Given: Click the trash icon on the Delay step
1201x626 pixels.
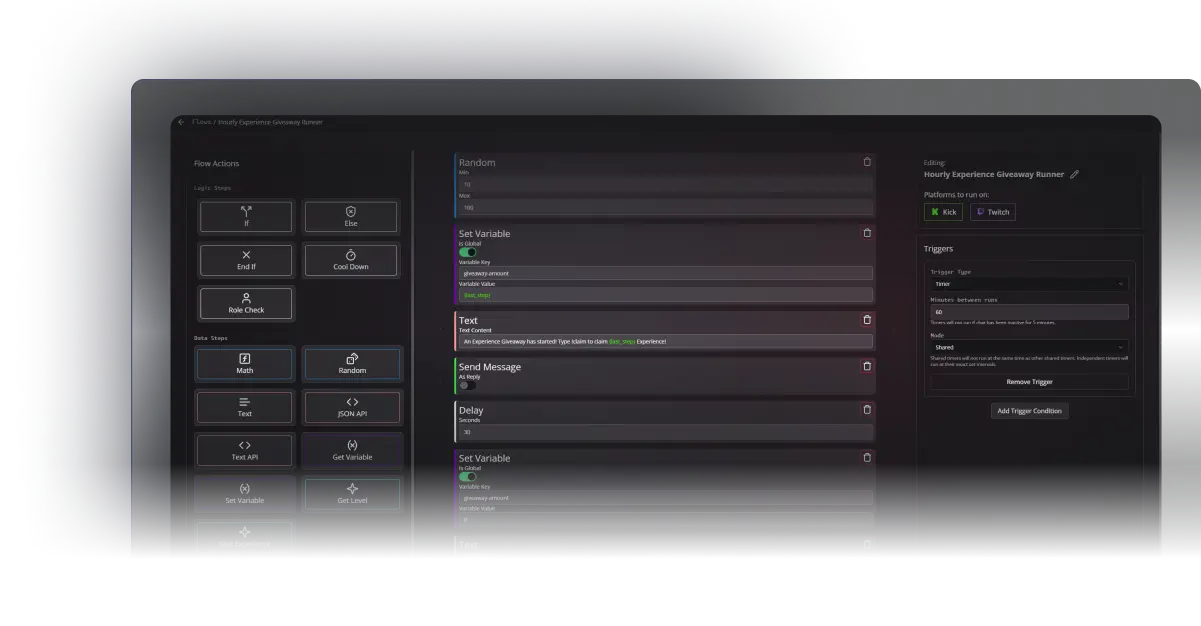Looking at the screenshot, I should point(867,409).
